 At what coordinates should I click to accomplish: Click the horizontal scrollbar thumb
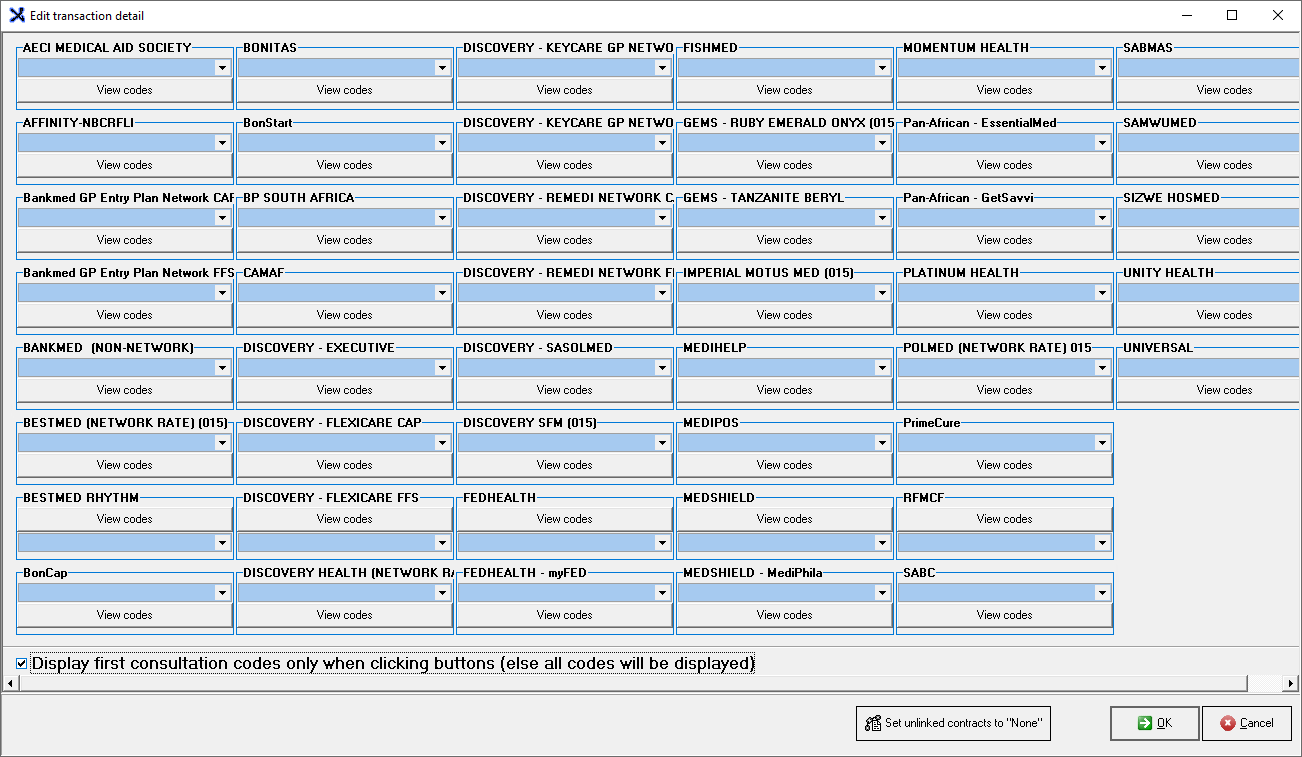click(x=633, y=683)
